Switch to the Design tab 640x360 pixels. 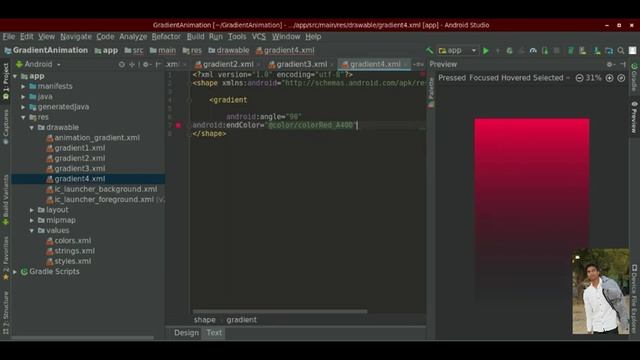point(186,333)
